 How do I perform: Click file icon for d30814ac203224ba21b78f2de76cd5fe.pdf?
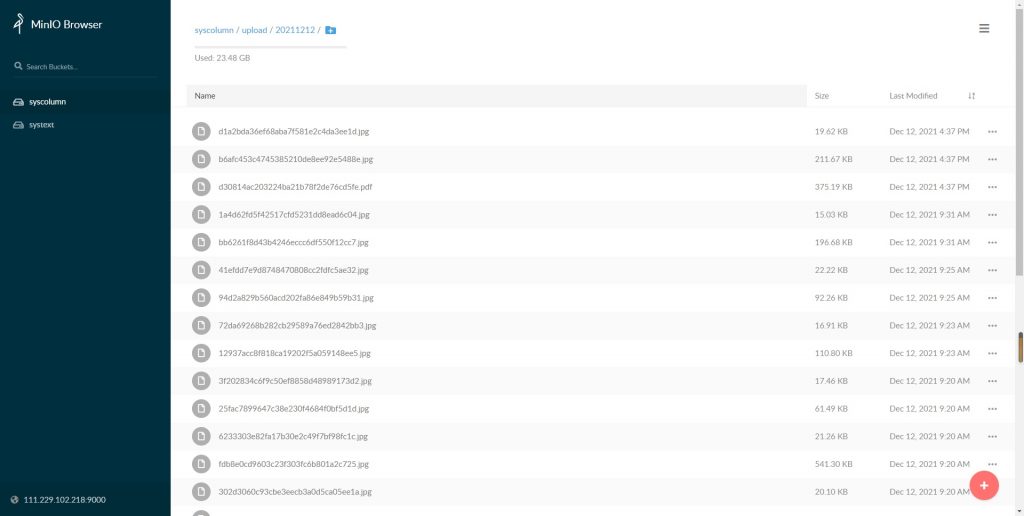[x=201, y=187]
